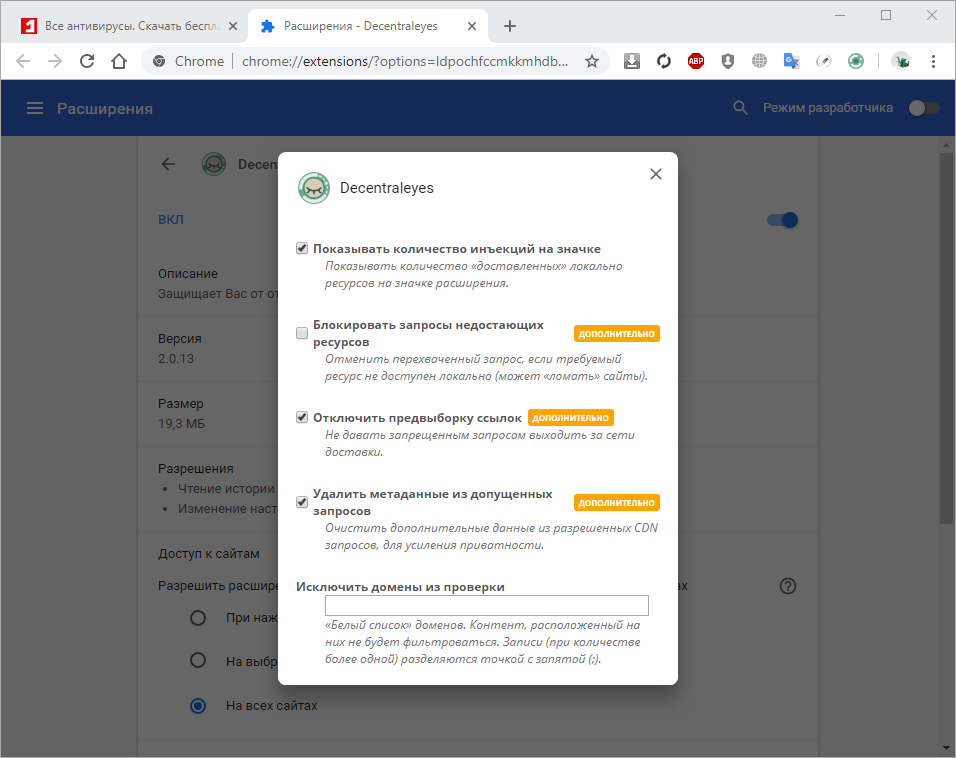Click the Режим разработчика label
The width and height of the screenshot is (956, 758).
827,108
